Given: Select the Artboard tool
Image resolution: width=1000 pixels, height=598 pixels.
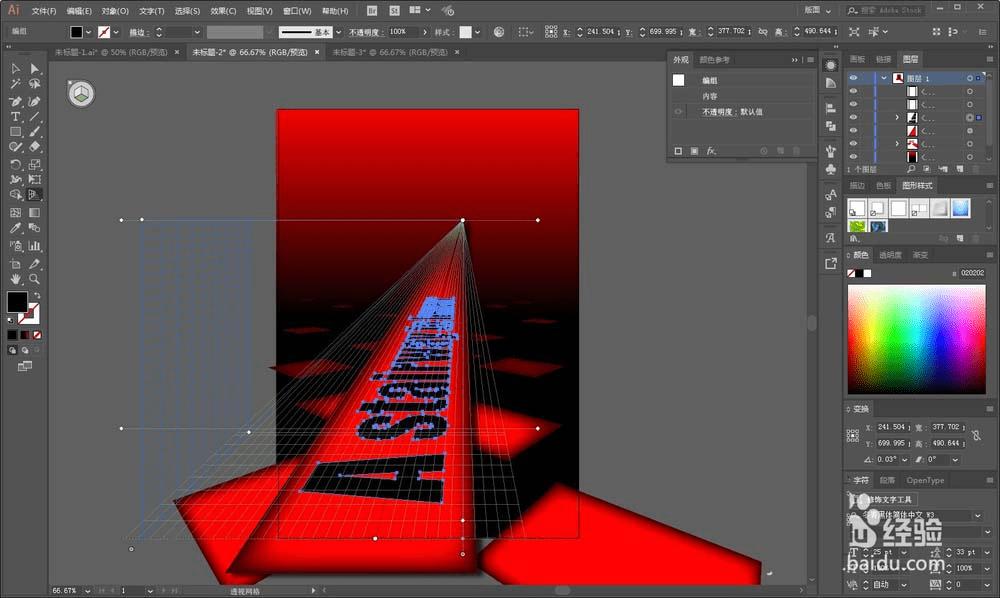Looking at the screenshot, I should point(15,263).
